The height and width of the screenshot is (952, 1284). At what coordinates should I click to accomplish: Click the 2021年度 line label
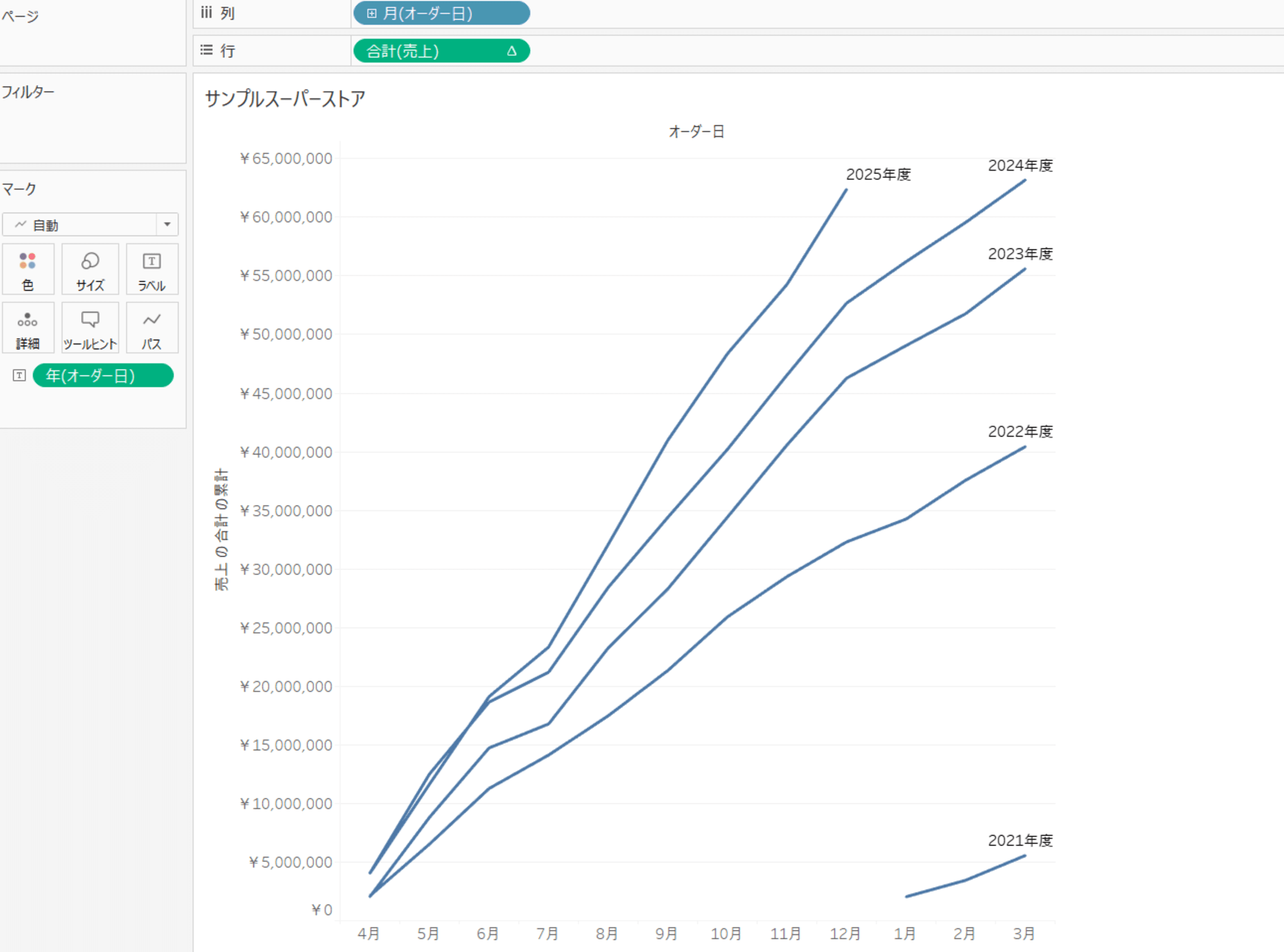point(1020,840)
